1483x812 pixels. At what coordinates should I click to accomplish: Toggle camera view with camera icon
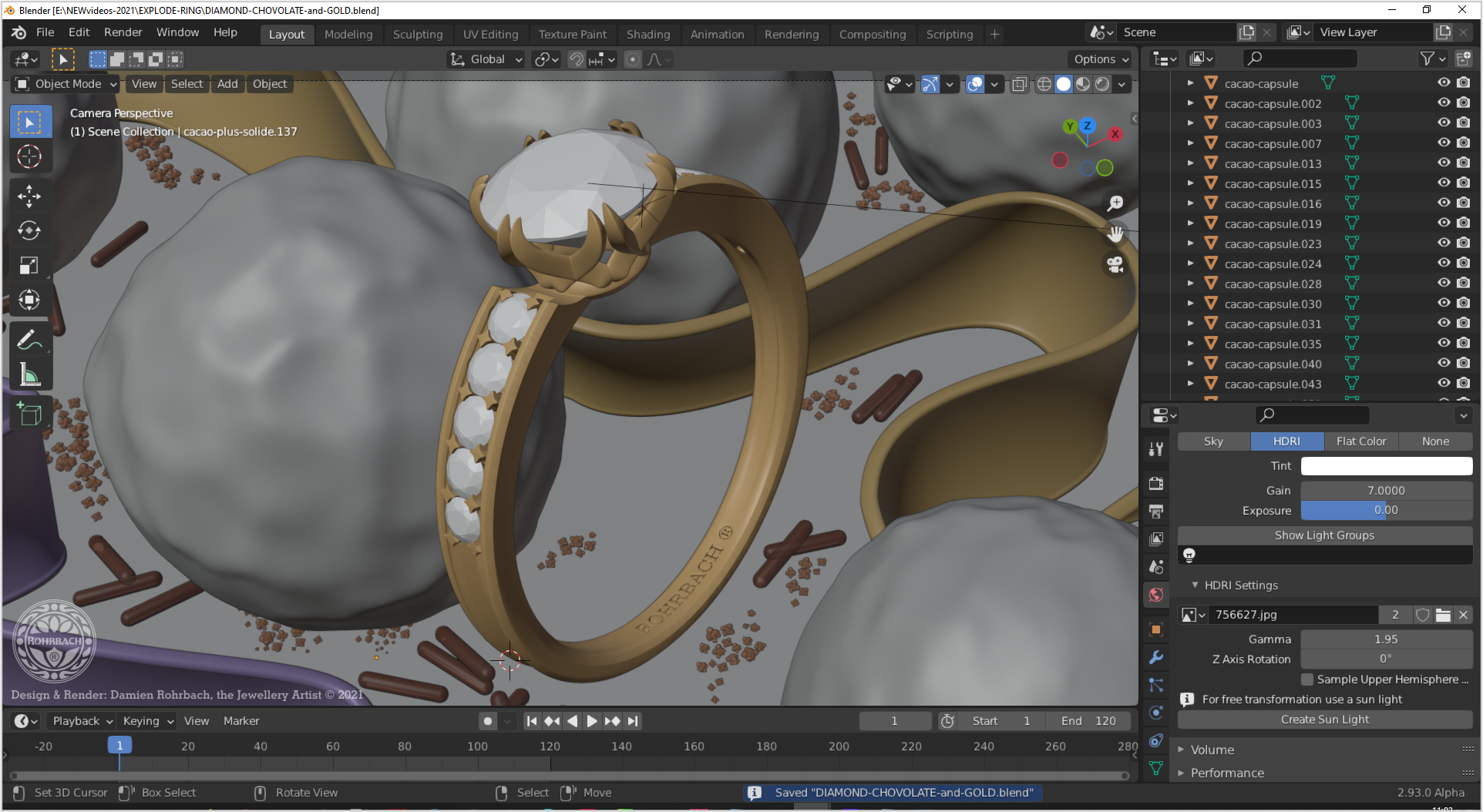1115,265
